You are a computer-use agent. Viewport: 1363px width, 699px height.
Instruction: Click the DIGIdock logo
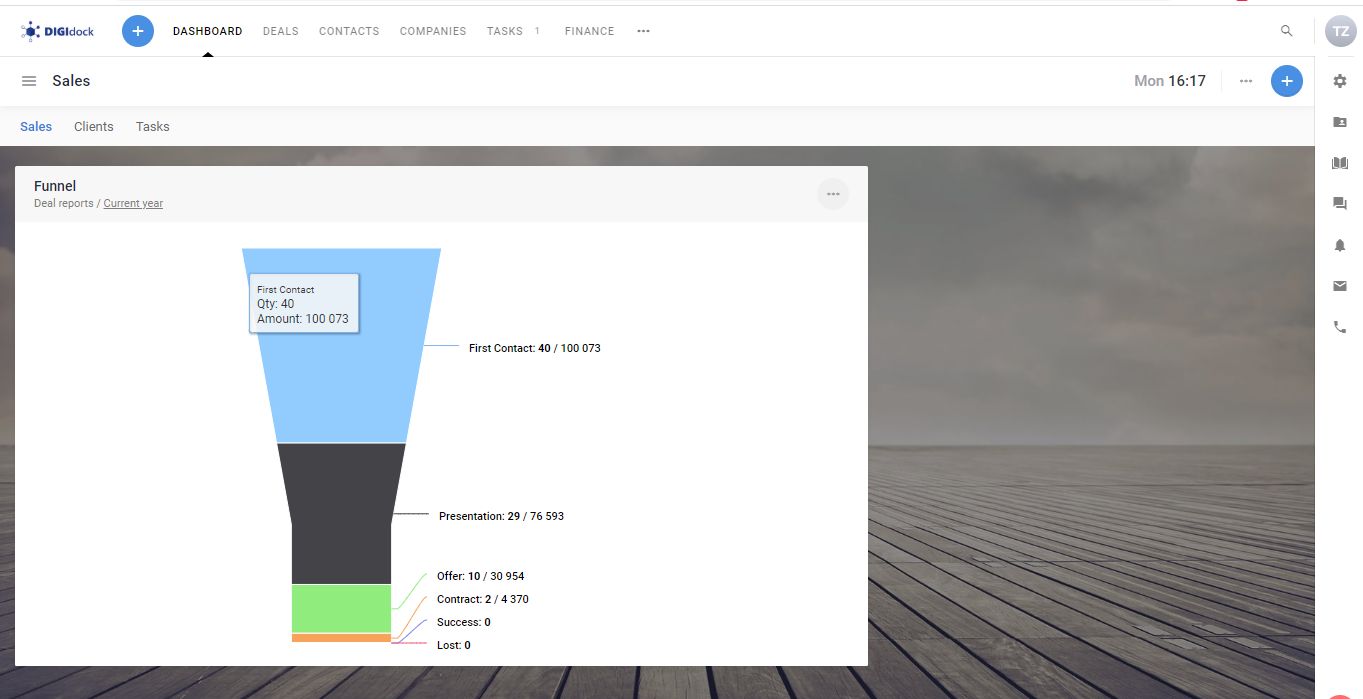57,31
